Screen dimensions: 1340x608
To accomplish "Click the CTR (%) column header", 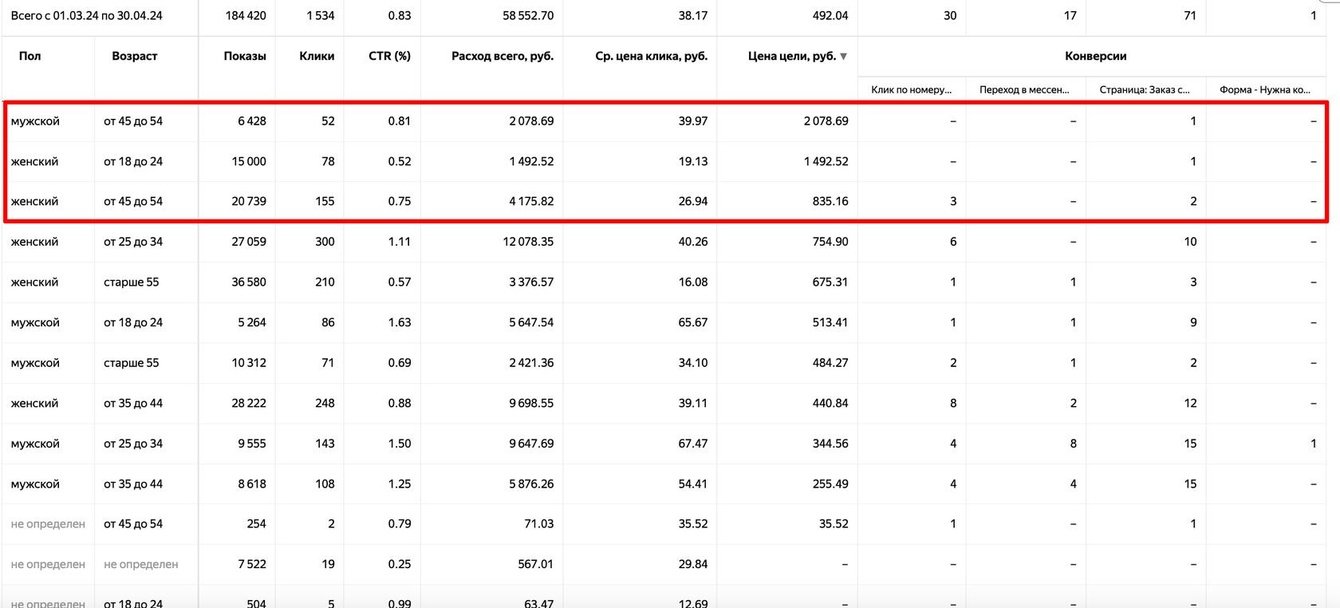I will click(390, 57).
